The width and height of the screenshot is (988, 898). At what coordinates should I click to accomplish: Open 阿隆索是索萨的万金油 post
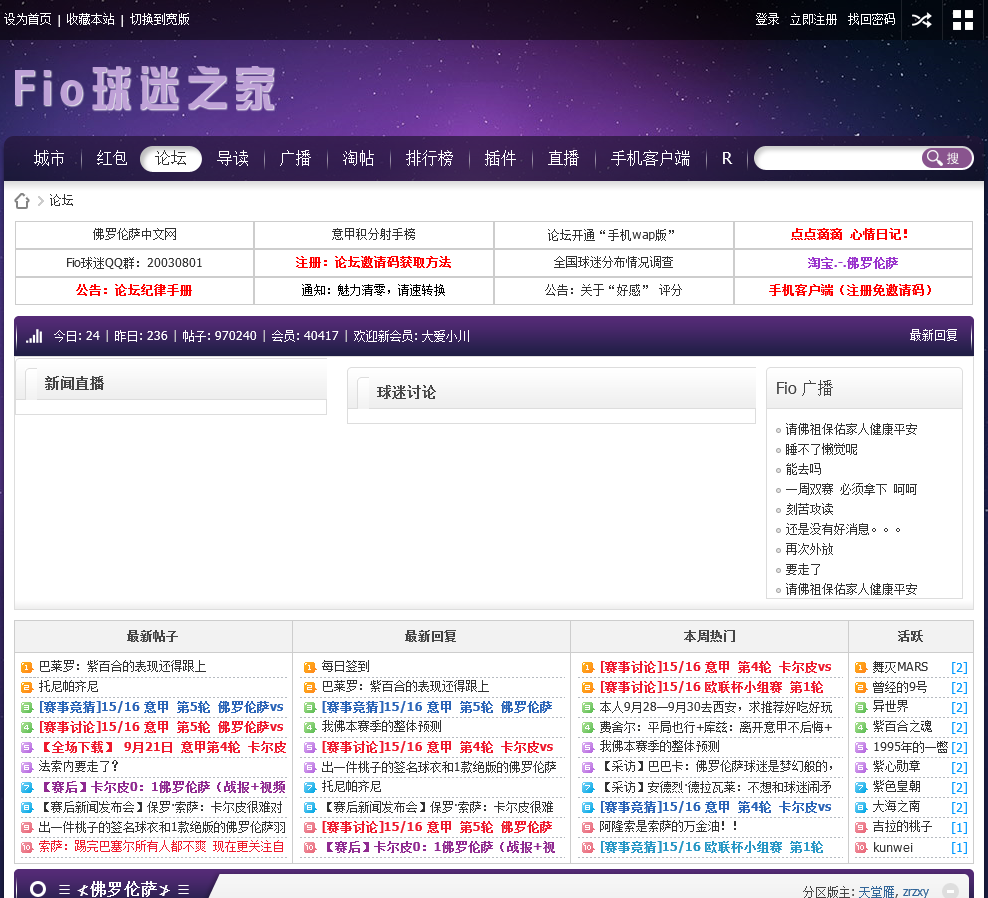[669, 826]
